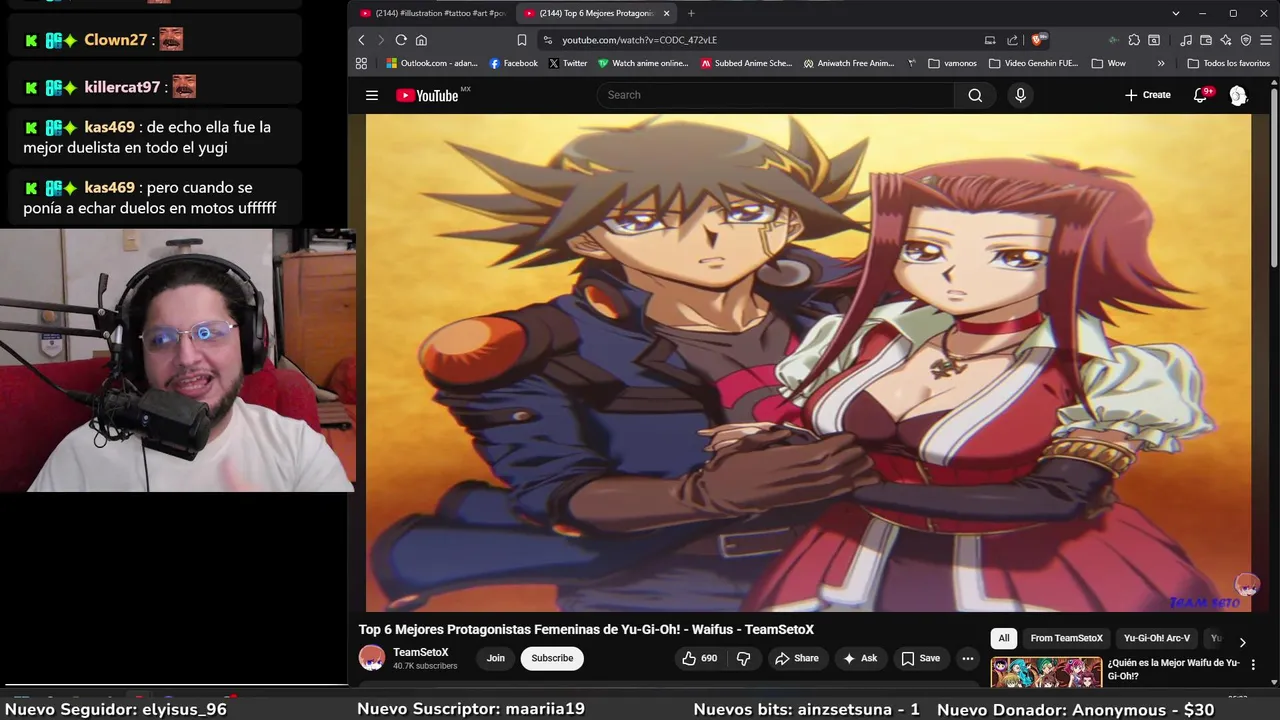Open ¿Quién es la Mejor Waifu thumbnail
The width and height of the screenshot is (1280, 720).
[1046, 673]
